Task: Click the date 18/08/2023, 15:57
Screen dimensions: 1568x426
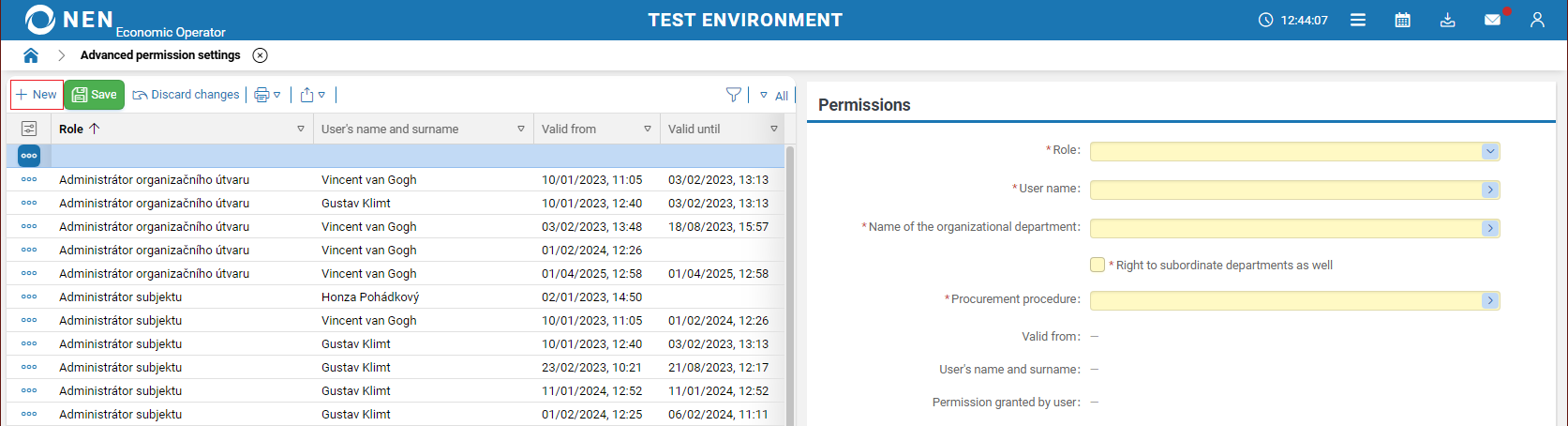Action: tap(718, 226)
